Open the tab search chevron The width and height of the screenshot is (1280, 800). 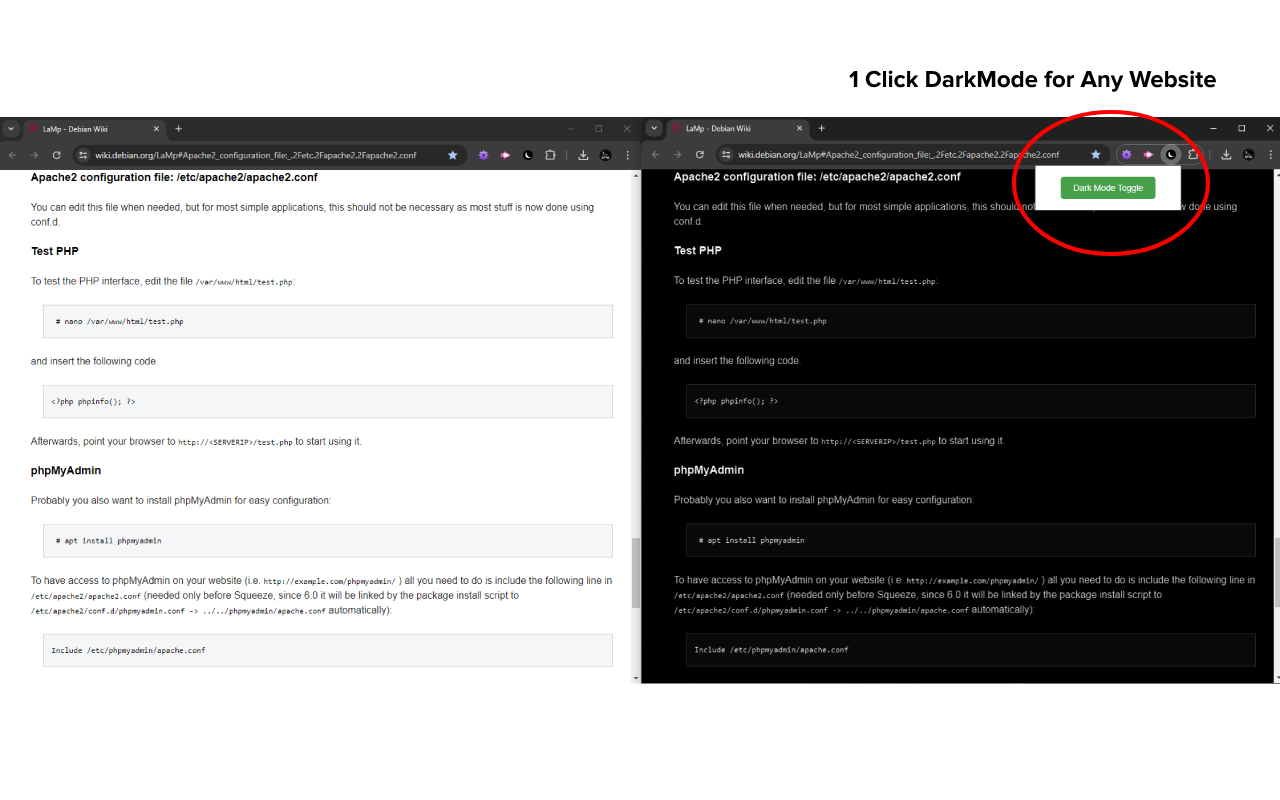coord(10,128)
